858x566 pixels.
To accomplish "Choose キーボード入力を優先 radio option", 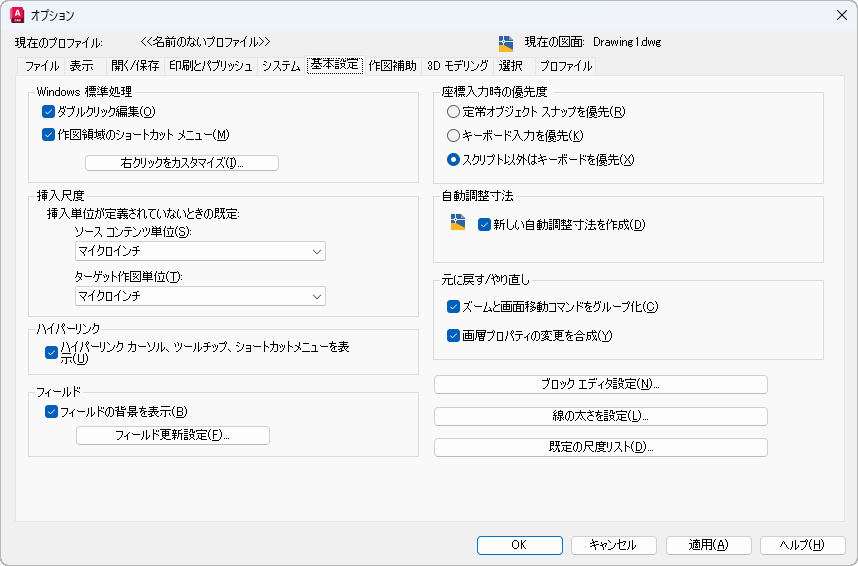I will point(453,135).
